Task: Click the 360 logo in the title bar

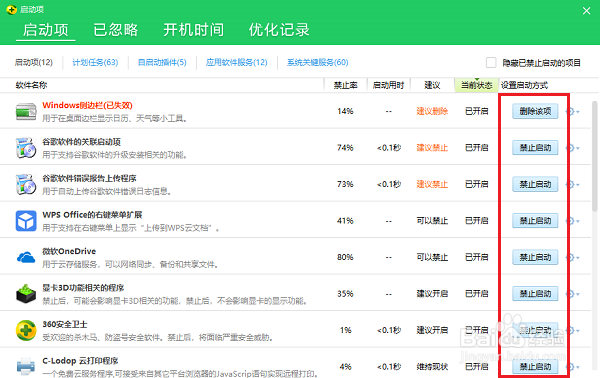Action: 11,9
